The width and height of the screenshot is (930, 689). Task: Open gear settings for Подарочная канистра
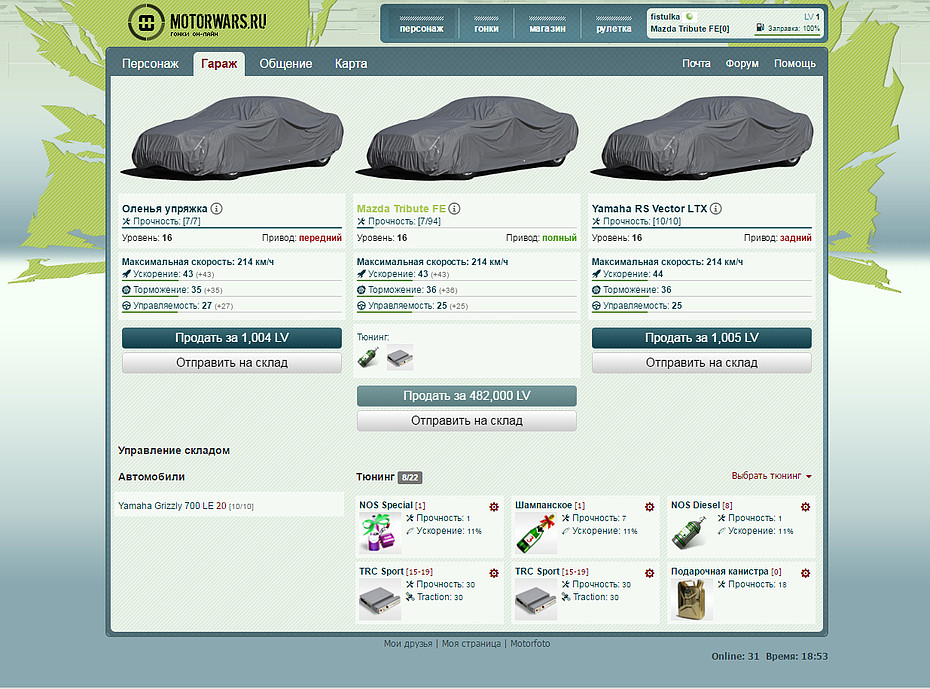point(805,573)
